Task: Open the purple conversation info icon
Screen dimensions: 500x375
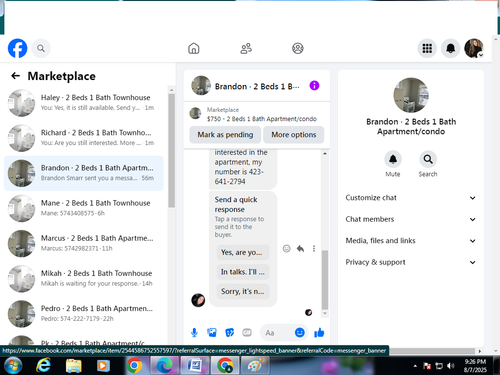Action: coord(314,86)
